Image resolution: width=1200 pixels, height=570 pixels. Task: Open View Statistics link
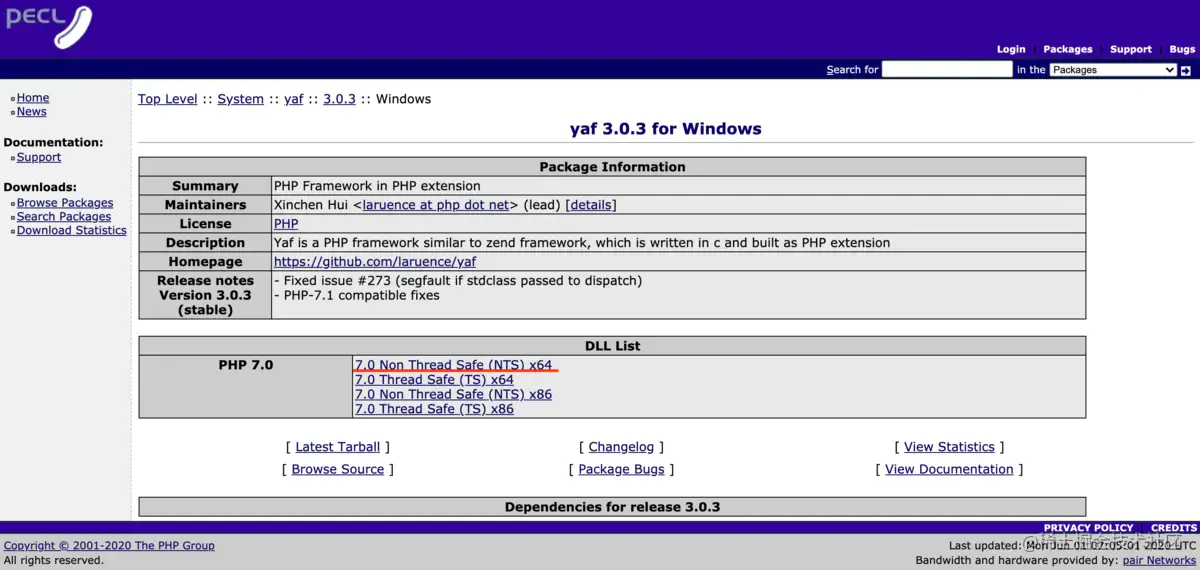[x=949, y=447]
